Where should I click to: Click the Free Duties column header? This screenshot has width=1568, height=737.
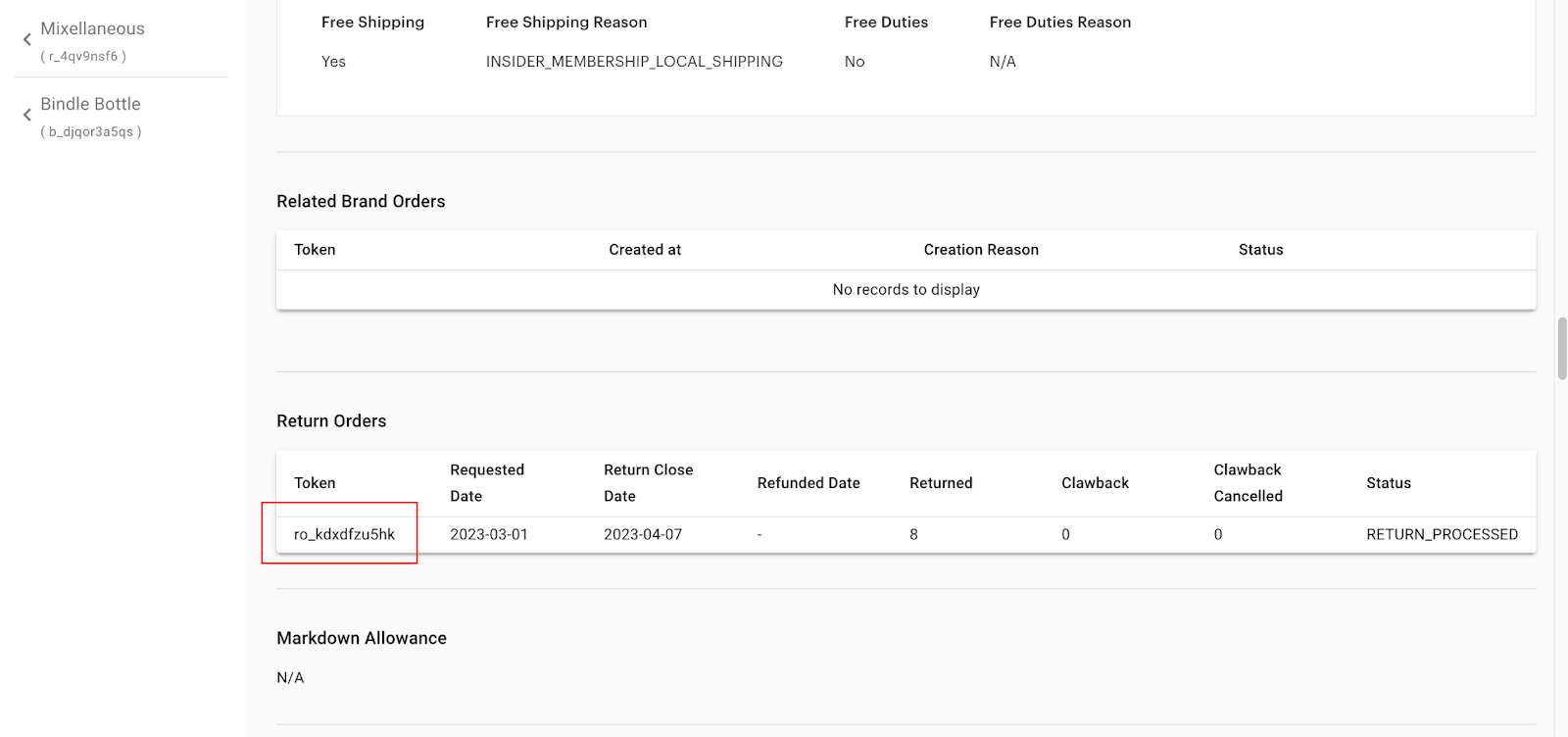886,23
